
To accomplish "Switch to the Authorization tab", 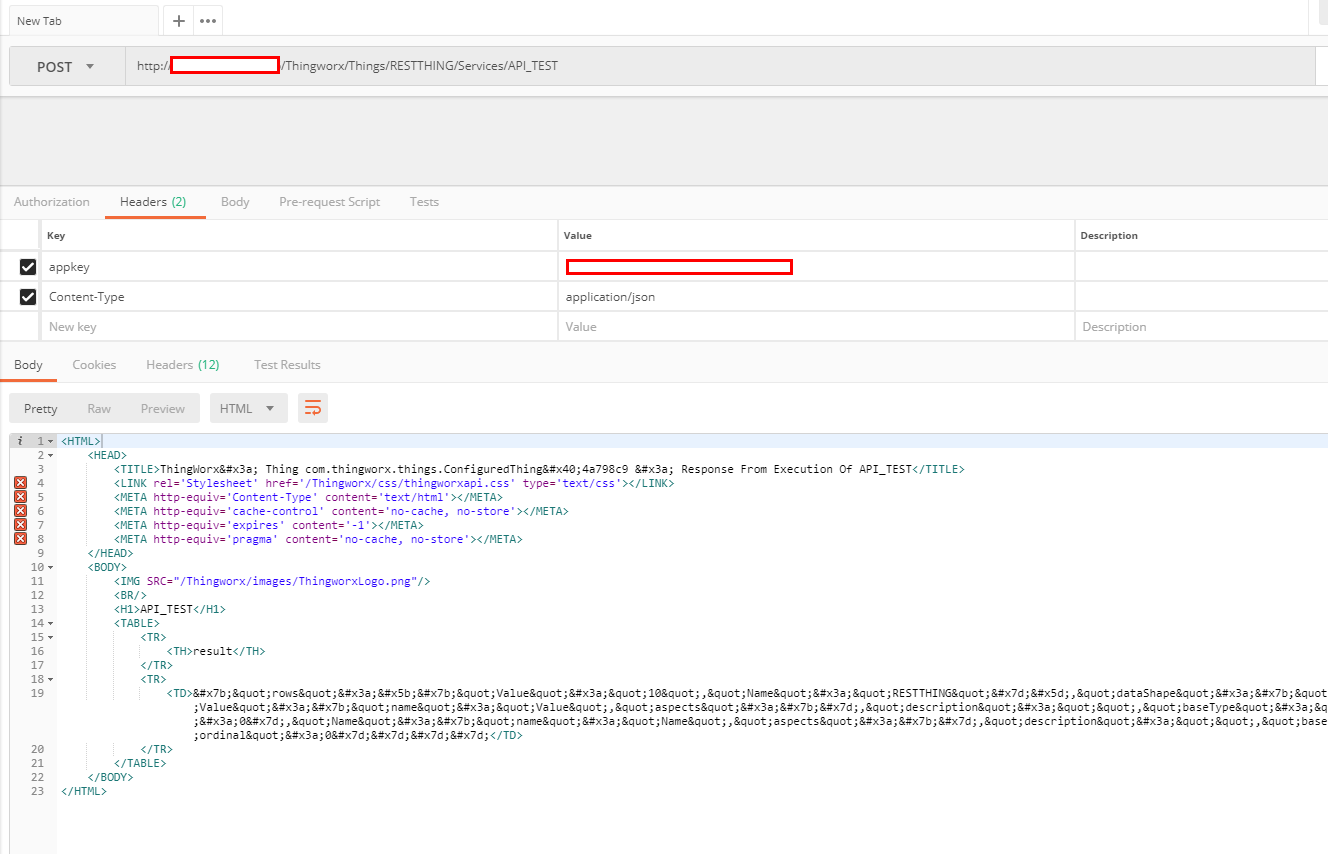I will (52, 202).
